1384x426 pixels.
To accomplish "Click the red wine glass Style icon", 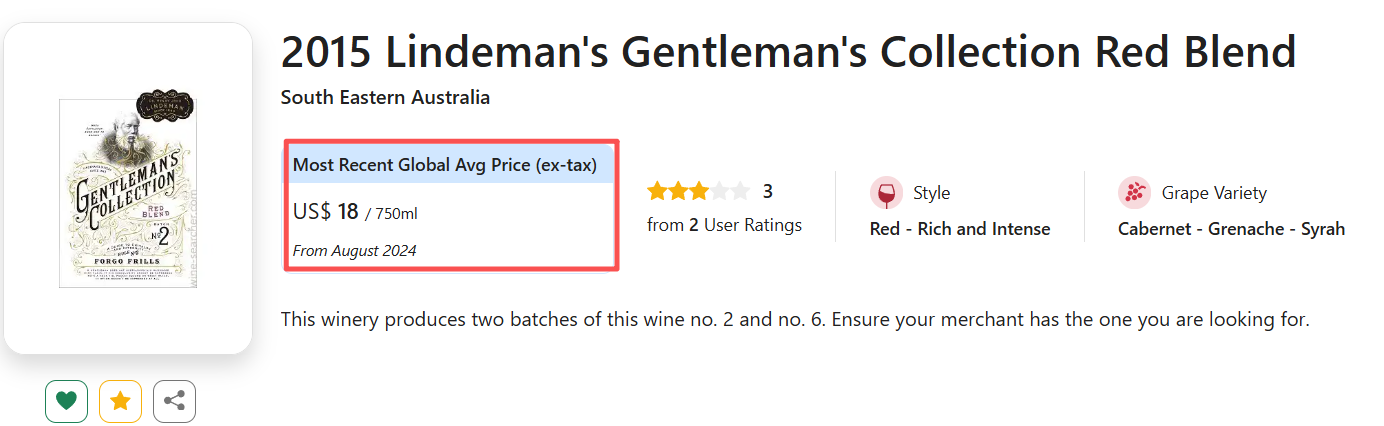I will pyautogui.click(x=886, y=193).
